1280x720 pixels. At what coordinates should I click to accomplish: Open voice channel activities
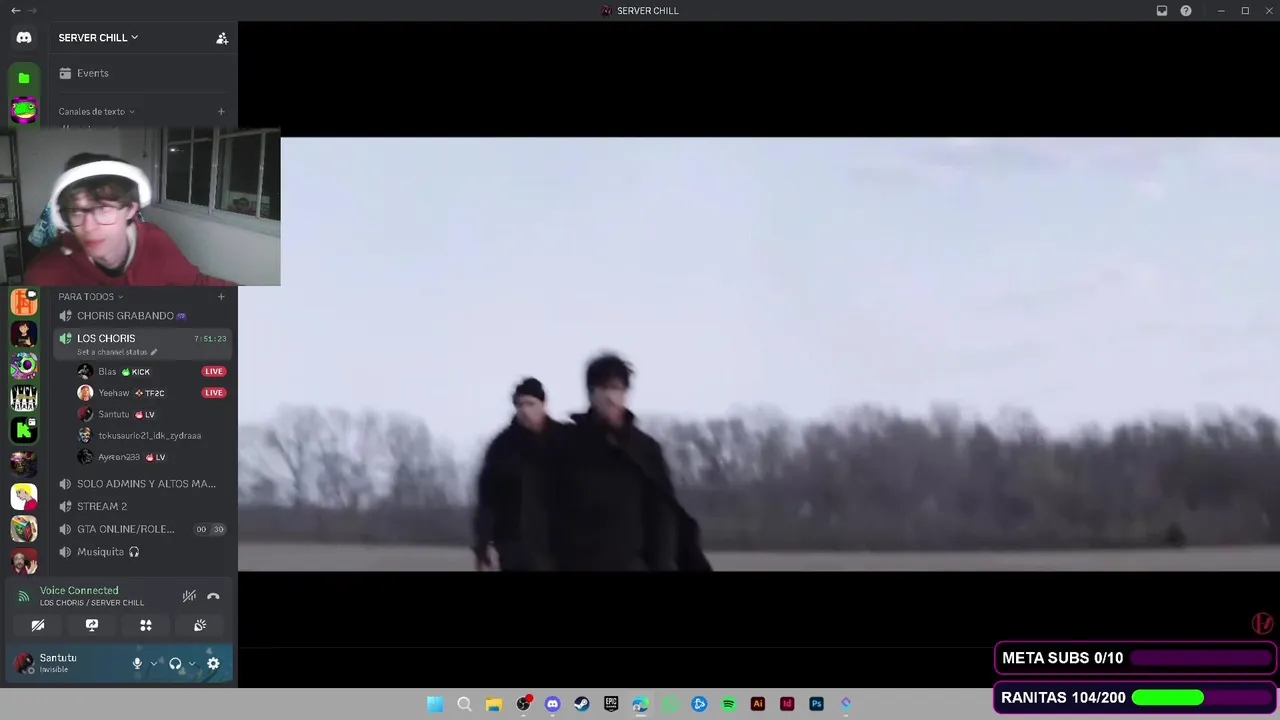[146, 625]
